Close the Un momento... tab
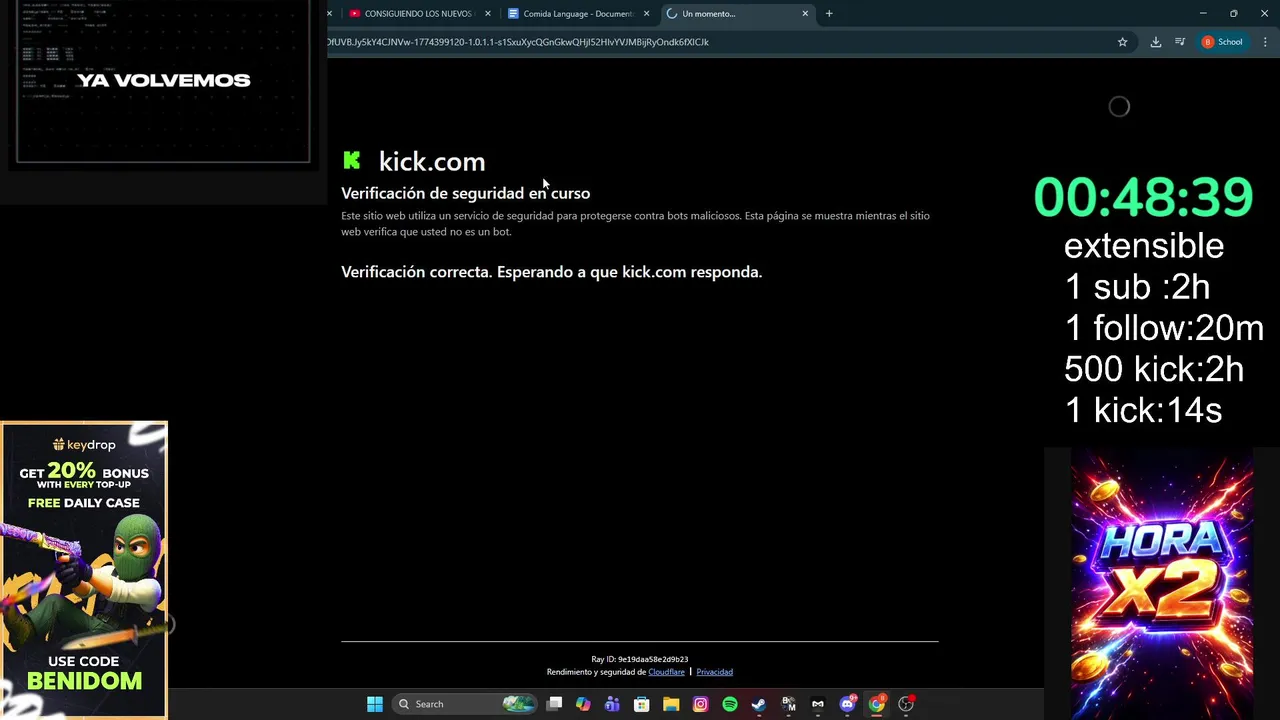1280x720 pixels. click(805, 14)
